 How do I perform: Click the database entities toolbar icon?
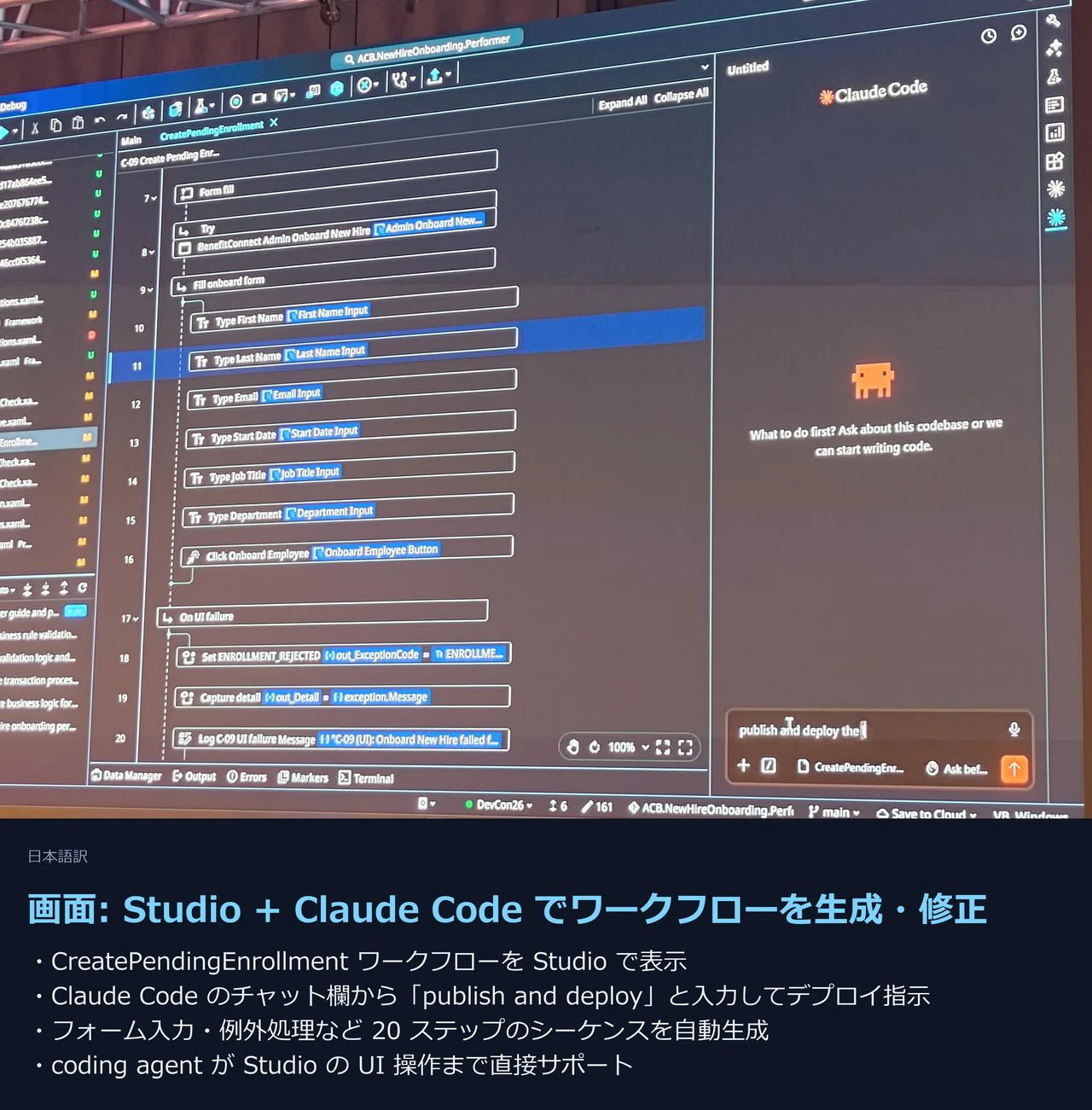[x=175, y=109]
